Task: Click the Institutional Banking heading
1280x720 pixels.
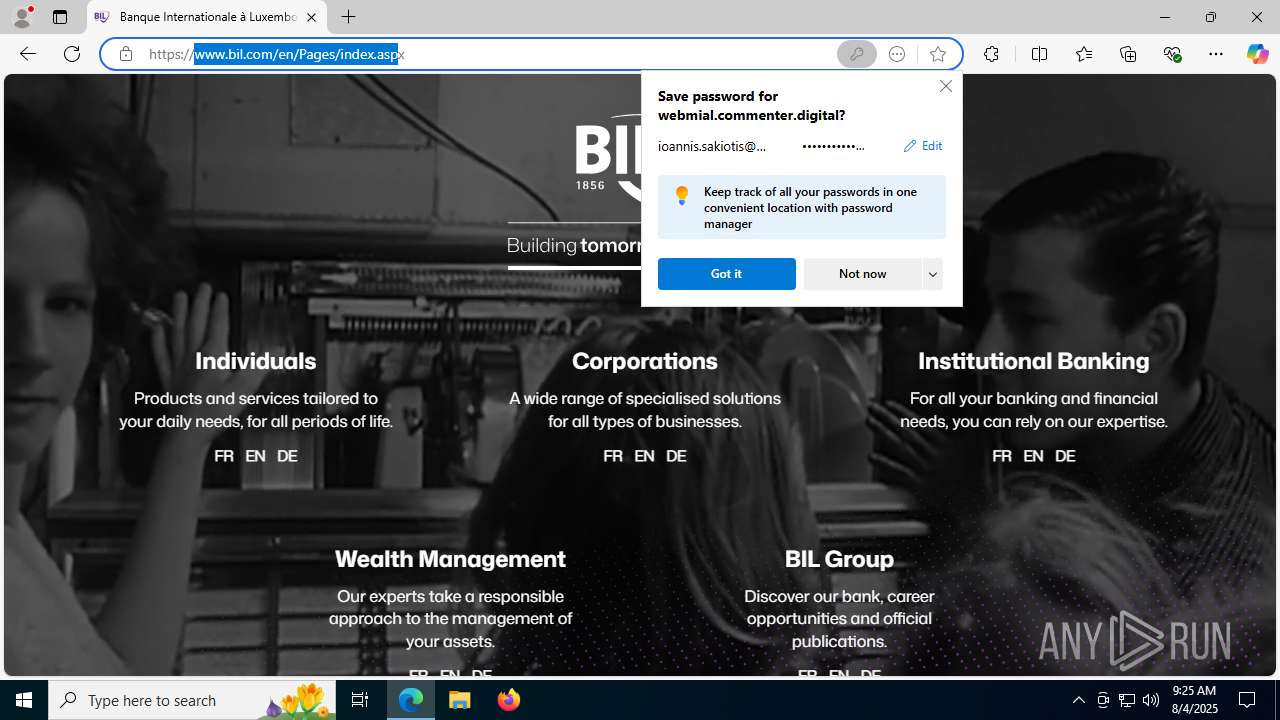Action: coord(1034,361)
